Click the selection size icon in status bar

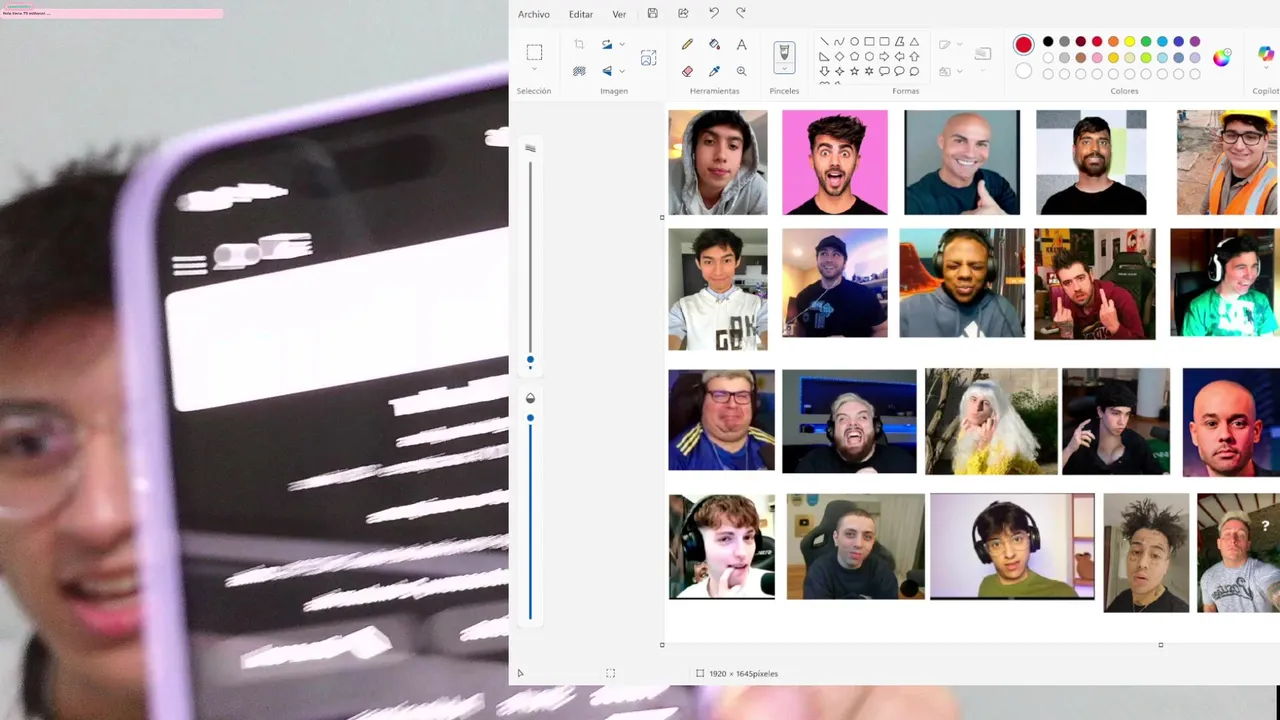pyautogui.click(x=610, y=674)
